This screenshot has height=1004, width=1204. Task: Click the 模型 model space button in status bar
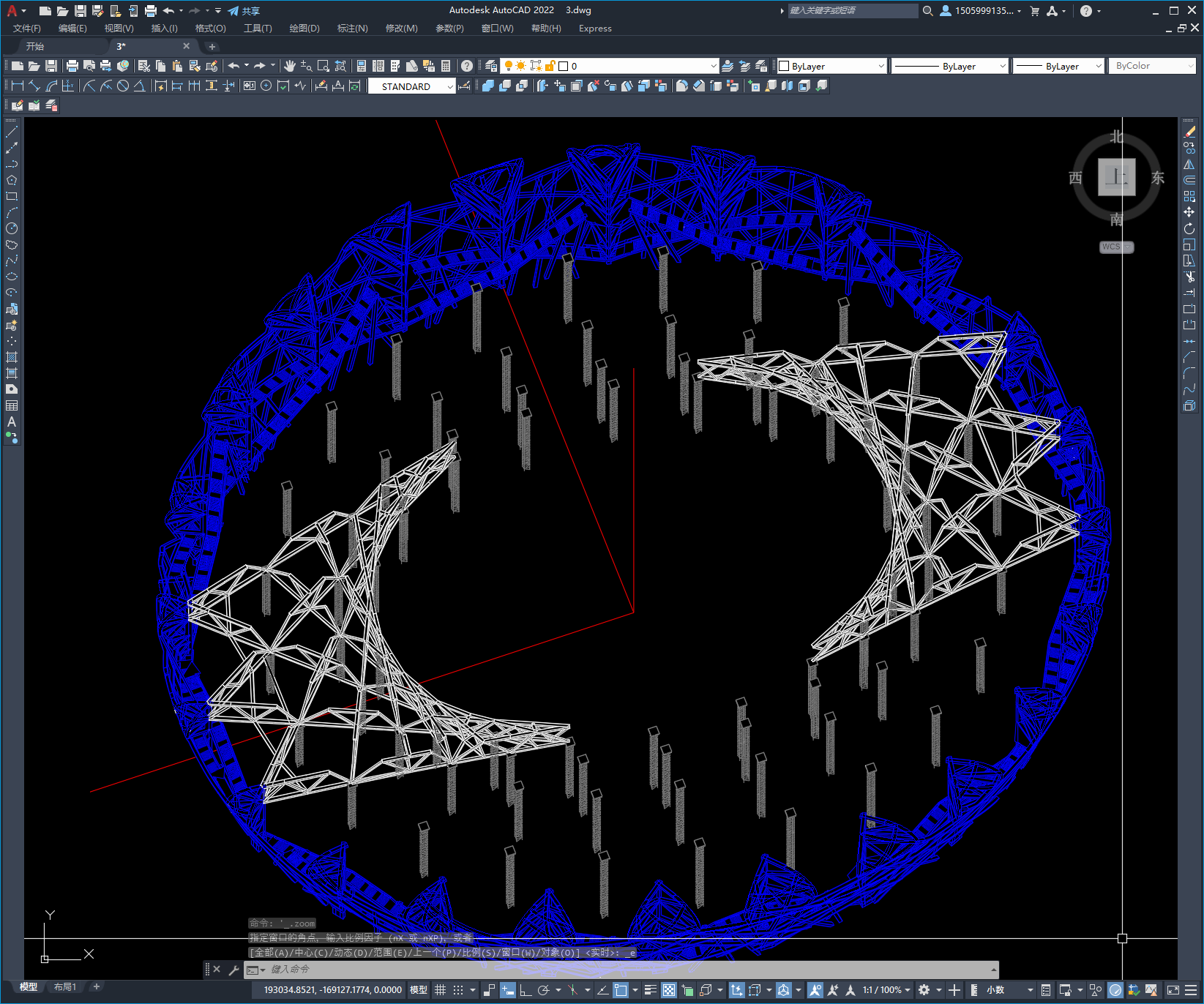click(419, 990)
